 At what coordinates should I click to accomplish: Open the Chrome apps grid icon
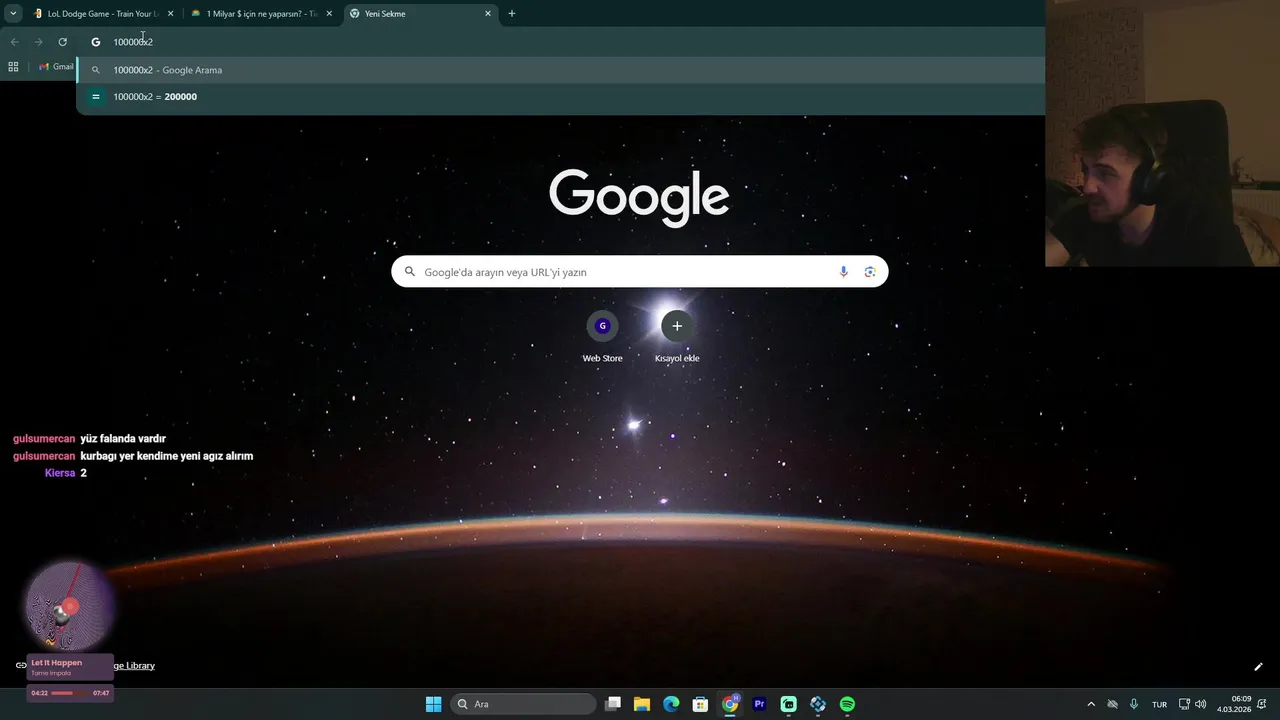click(x=13, y=67)
